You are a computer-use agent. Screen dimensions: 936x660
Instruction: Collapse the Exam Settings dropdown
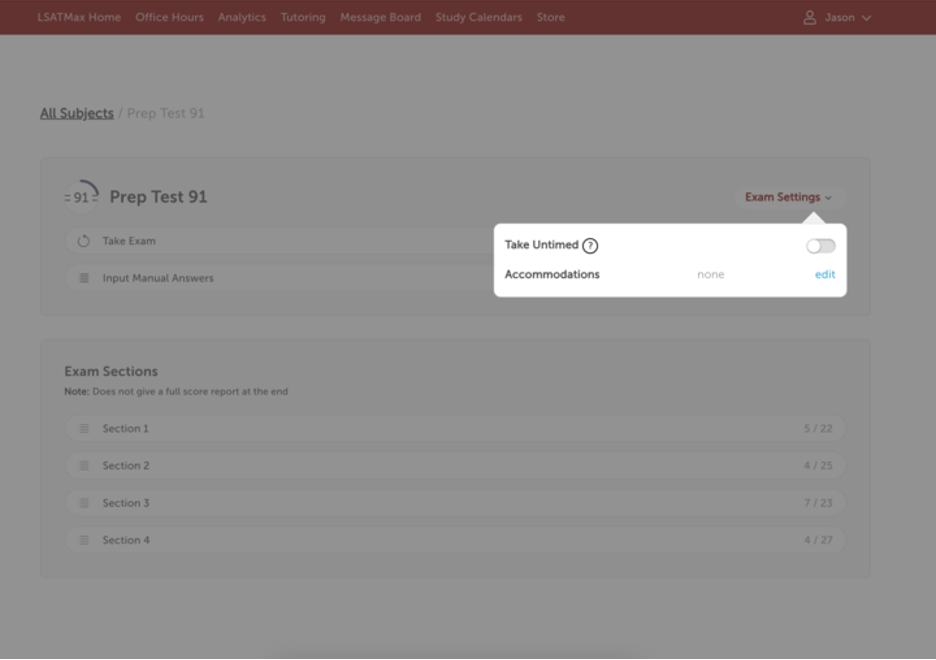tap(788, 197)
